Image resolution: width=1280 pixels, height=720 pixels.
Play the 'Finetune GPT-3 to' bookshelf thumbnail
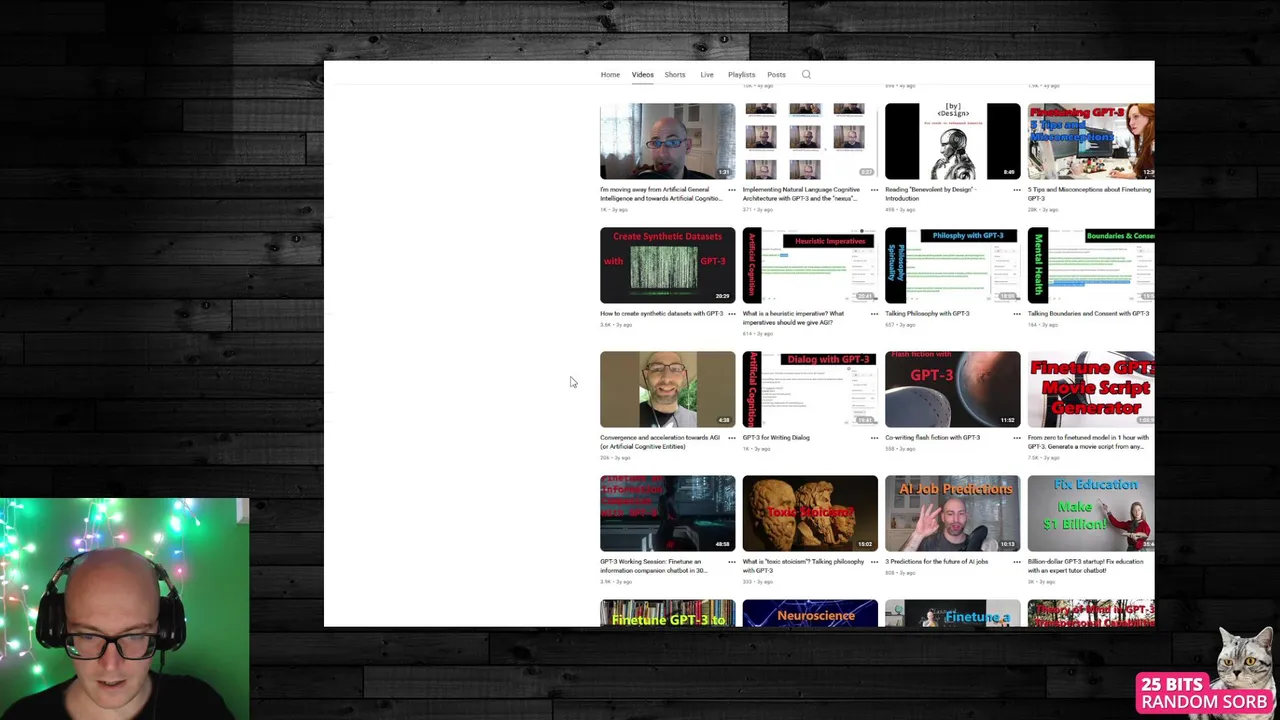pyautogui.click(x=667, y=613)
